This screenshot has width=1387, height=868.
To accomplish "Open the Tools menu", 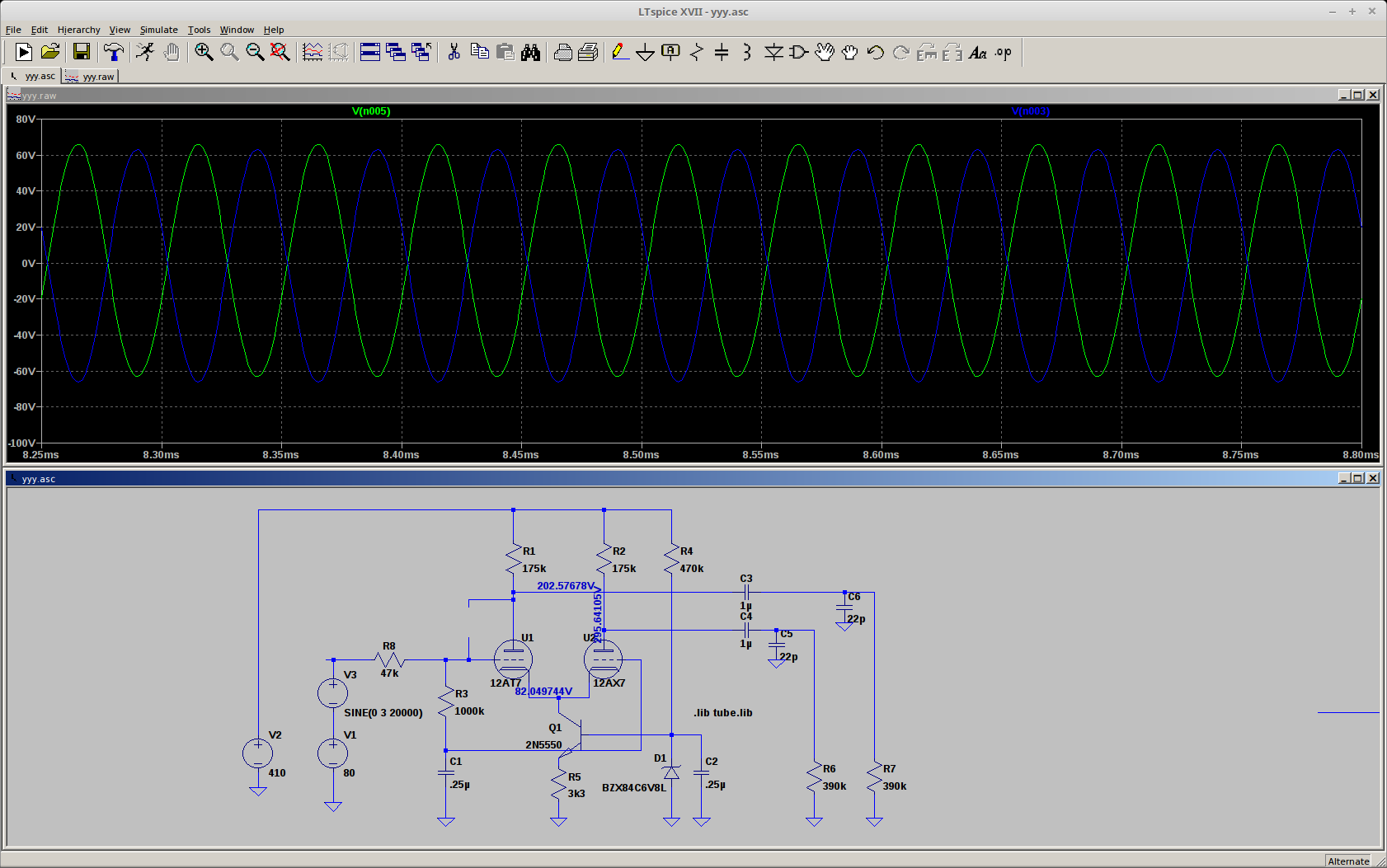I will [x=199, y=30].
